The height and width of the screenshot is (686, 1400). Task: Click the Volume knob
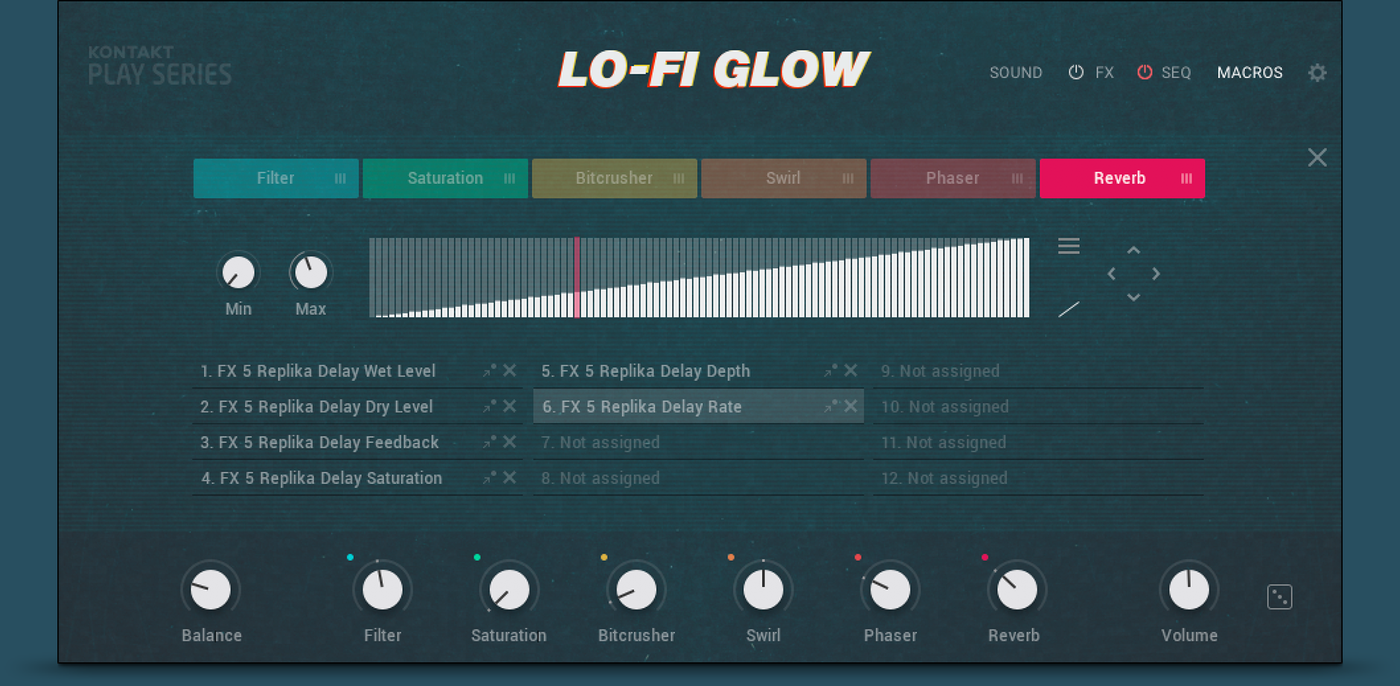[1189, 590]
